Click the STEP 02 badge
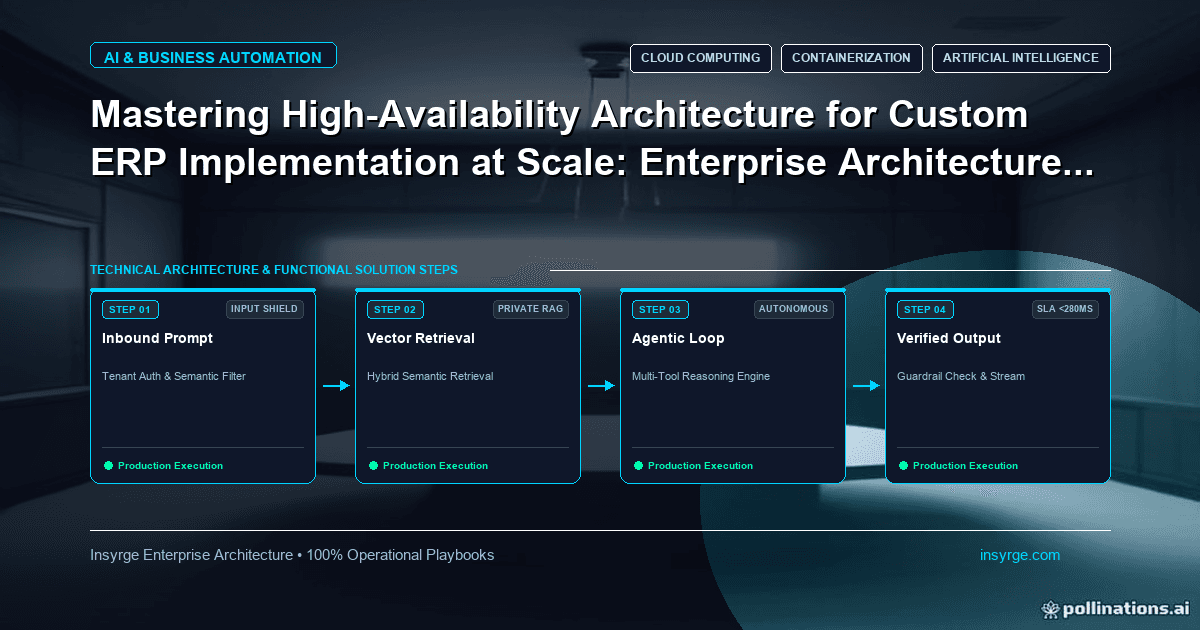This screenshot has width=1200, height=630. pos(395,309)
